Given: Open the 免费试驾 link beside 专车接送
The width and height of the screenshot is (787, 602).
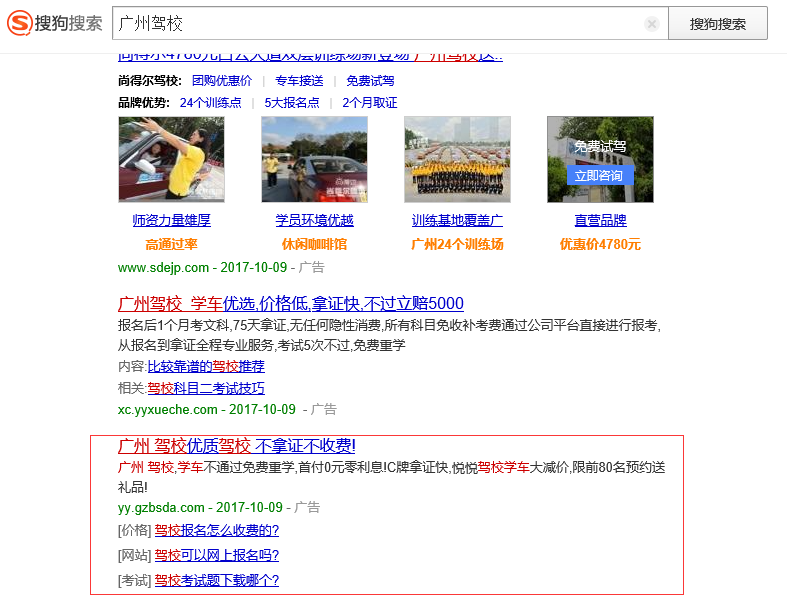Looking at the screenshot, I should 370,81.
